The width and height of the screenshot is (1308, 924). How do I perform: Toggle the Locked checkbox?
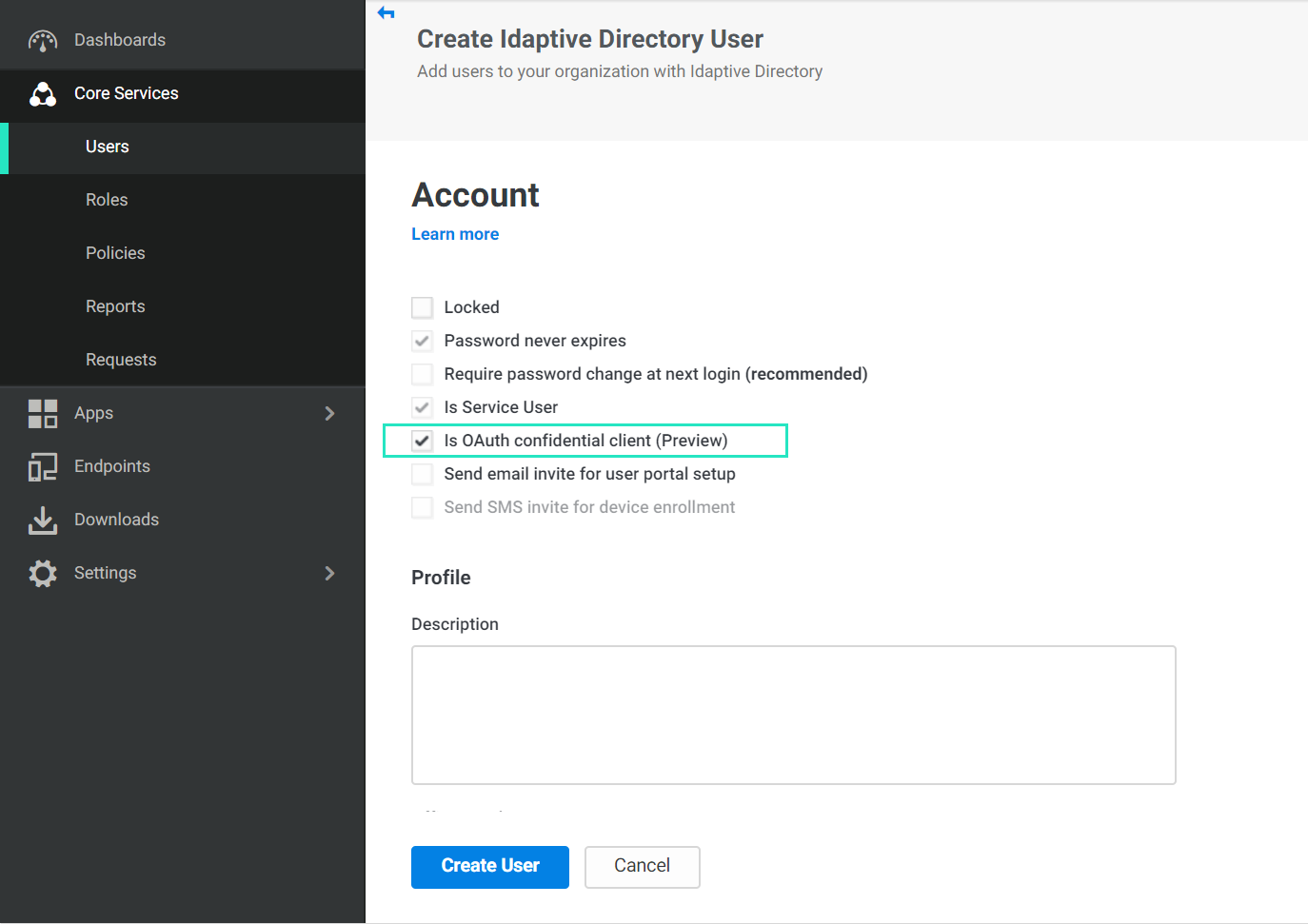(x=422, y=307)
